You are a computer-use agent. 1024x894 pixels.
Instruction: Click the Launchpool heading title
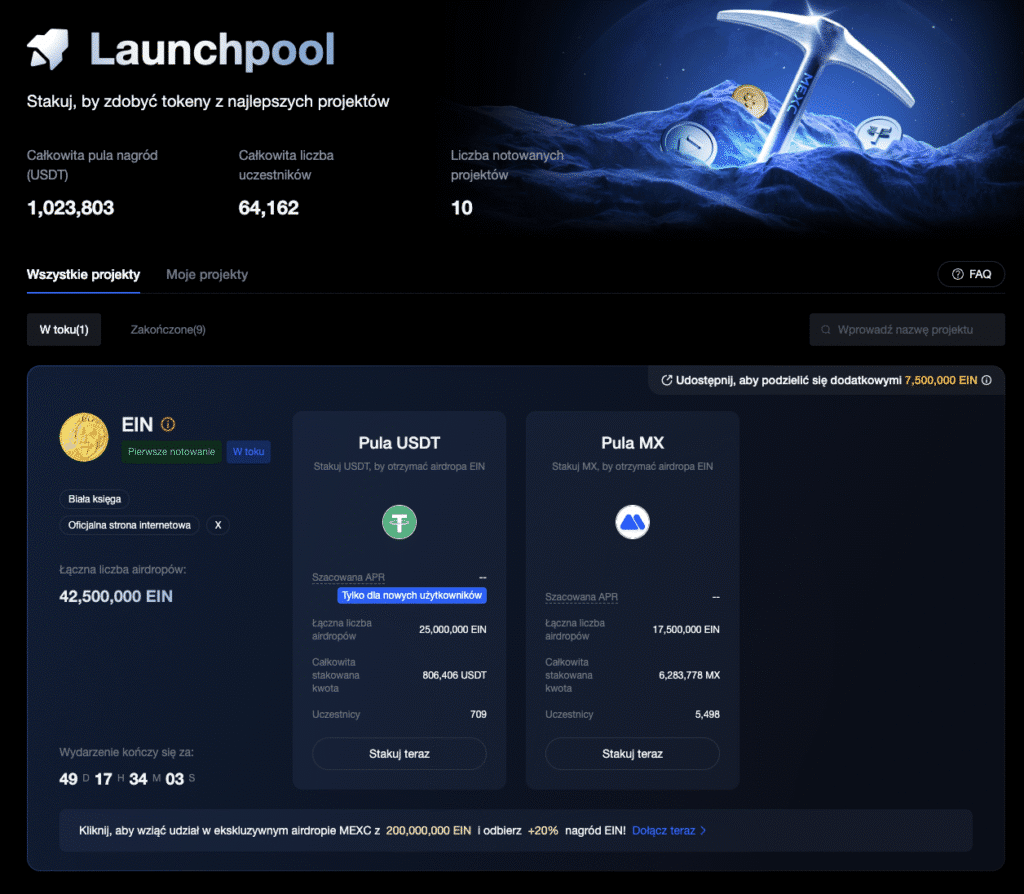coord(212,50)
